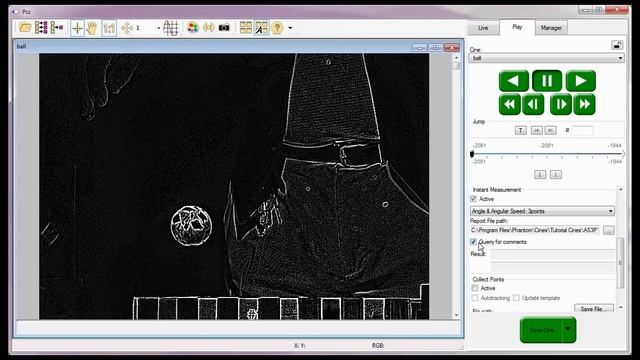Set the zoom to 1:1 actual size
Screen dimensions: 640x360
[x=109, y=28]
